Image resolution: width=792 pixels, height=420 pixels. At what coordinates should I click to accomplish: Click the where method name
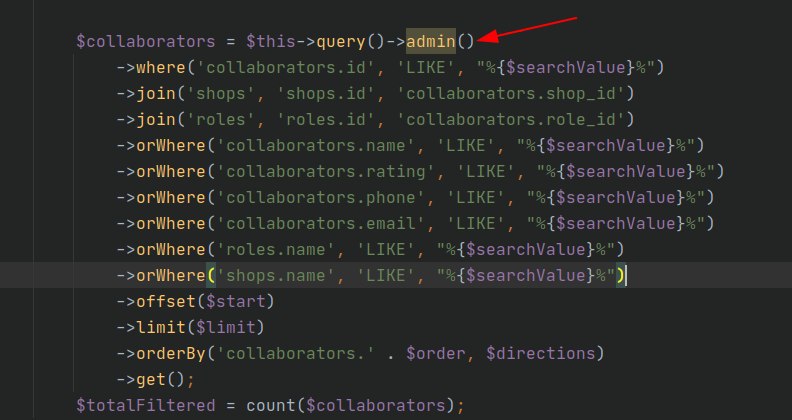[161, 68]
